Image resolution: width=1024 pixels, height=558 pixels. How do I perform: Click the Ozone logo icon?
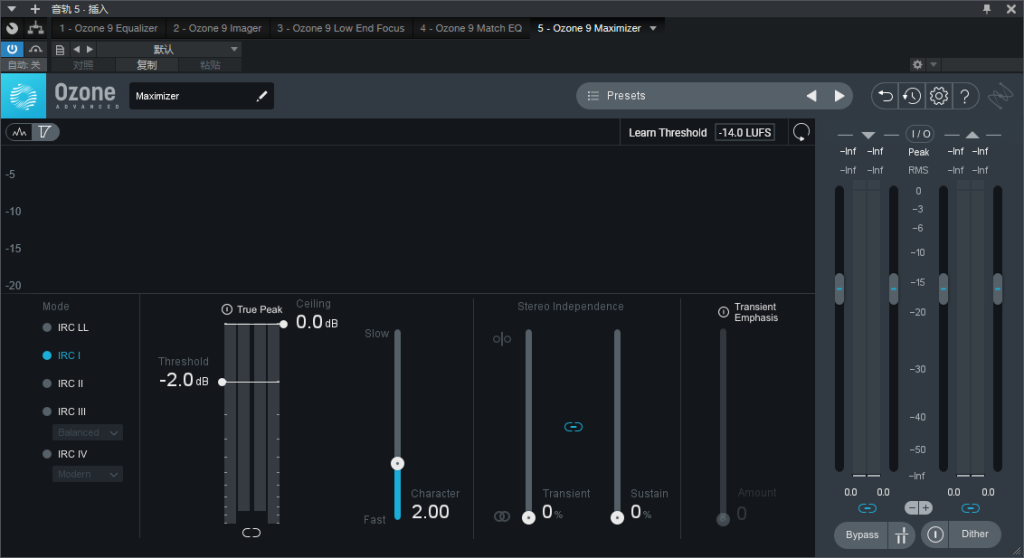tap(24, 96)
